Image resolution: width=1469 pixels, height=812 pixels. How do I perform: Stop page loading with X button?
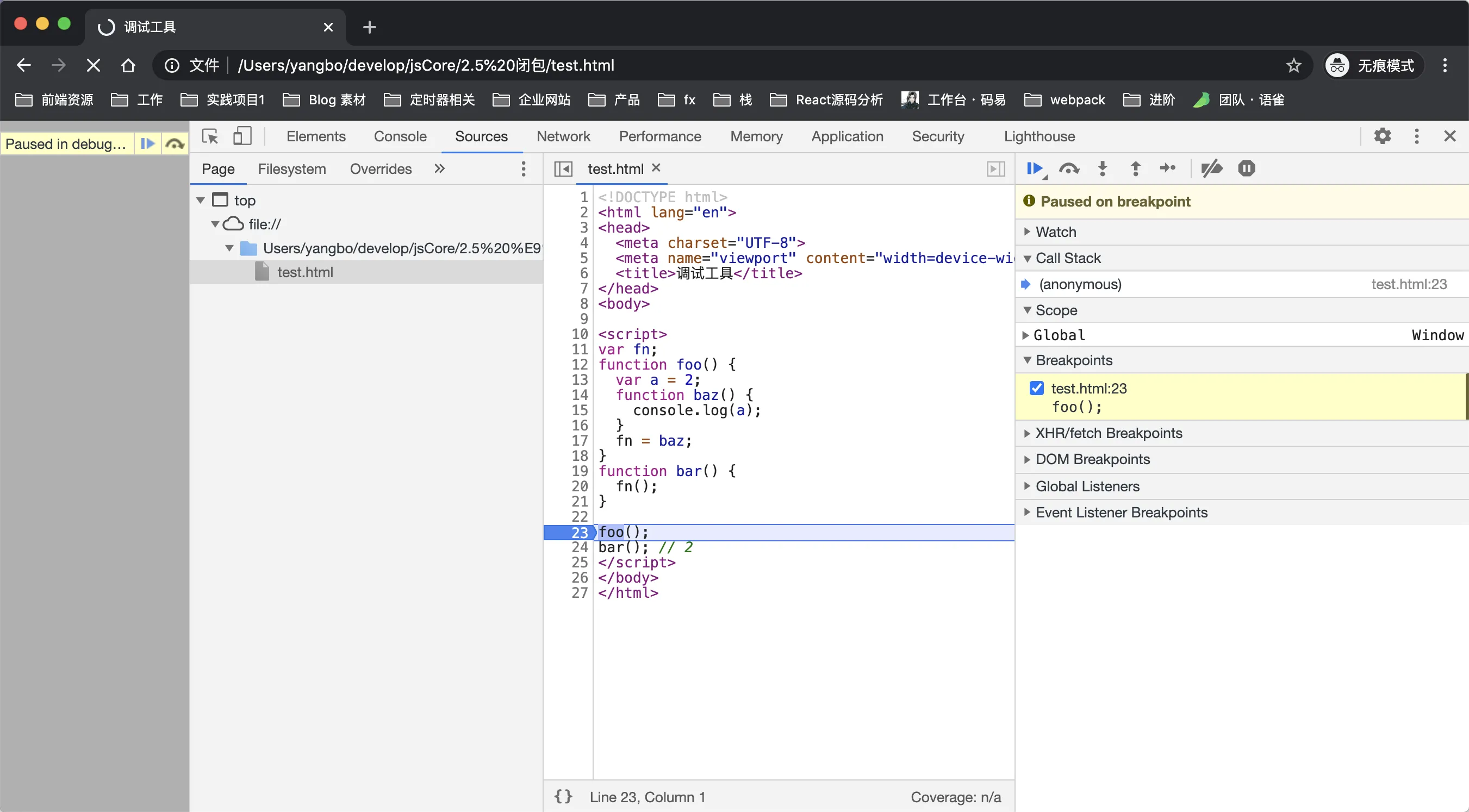(x=93, y=66)
